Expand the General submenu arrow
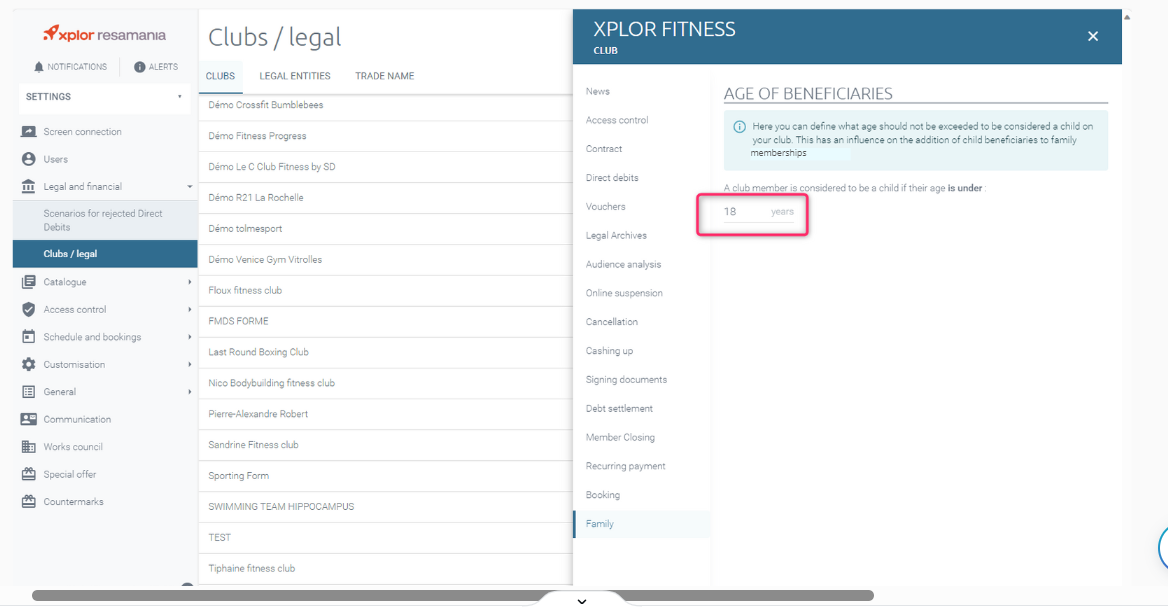This screenshot has height=609, width=1168. [x=189, y=392]
